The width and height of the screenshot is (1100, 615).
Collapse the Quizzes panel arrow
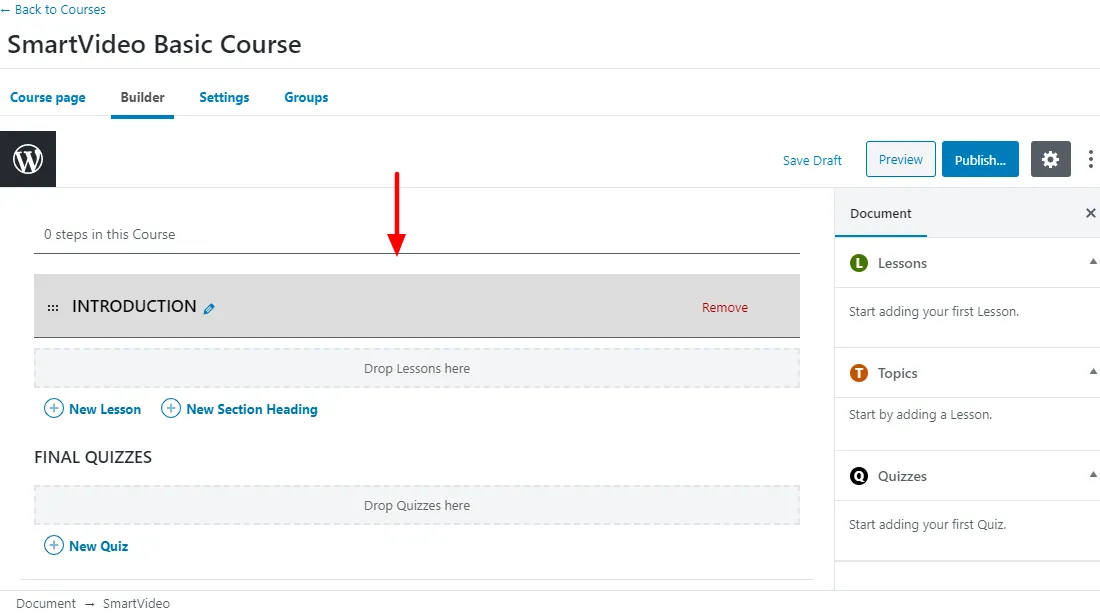[1092, 475]
